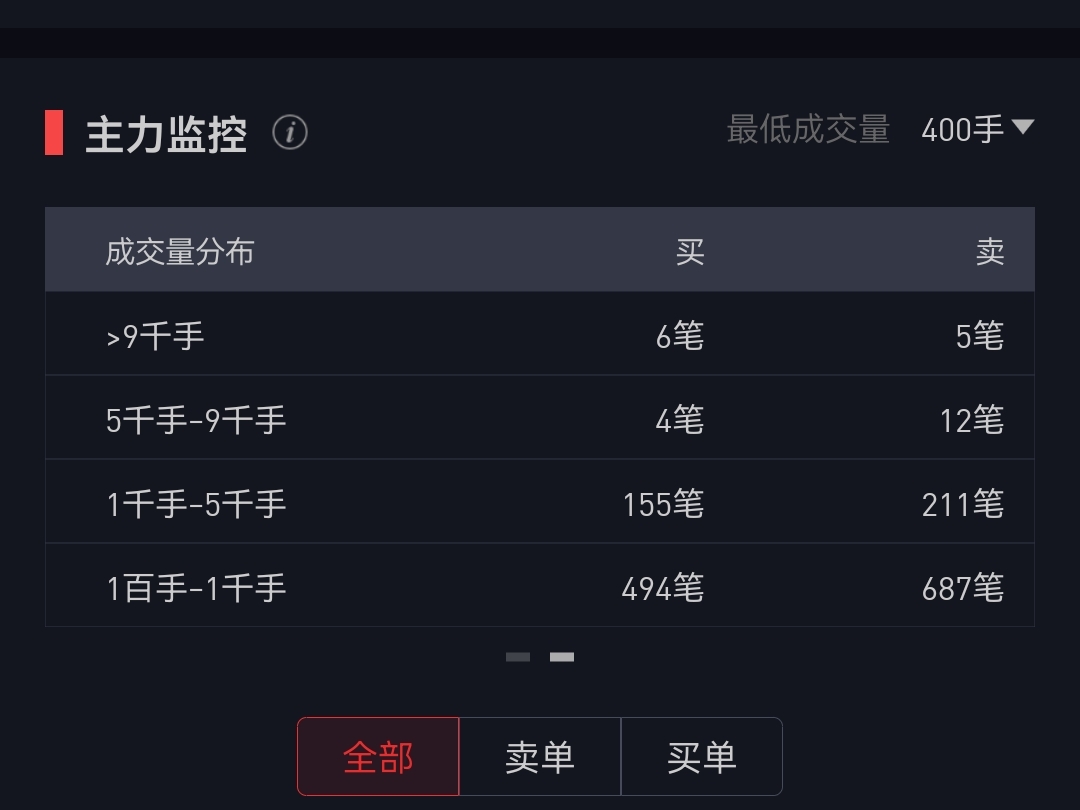1080x810 pixels.
Task: Click the 卖 column header
Action: click(989, 251)
